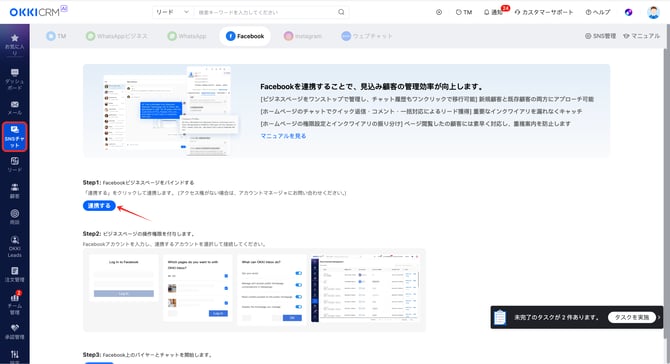Click the Step1 heading text

point(138,182)
